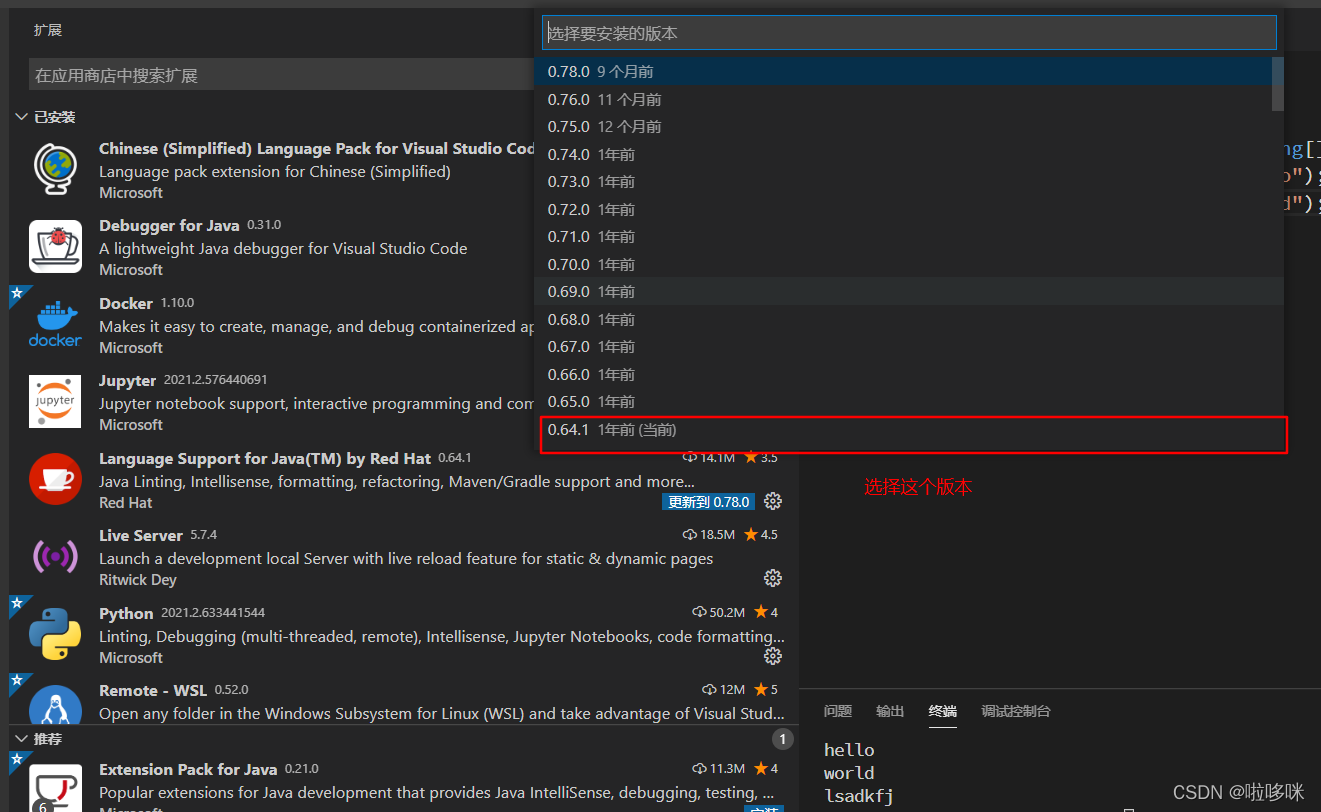Open the Remote - WSL extension title
The height and width of the screenshot is (812, 1321).
click(153, 690)
